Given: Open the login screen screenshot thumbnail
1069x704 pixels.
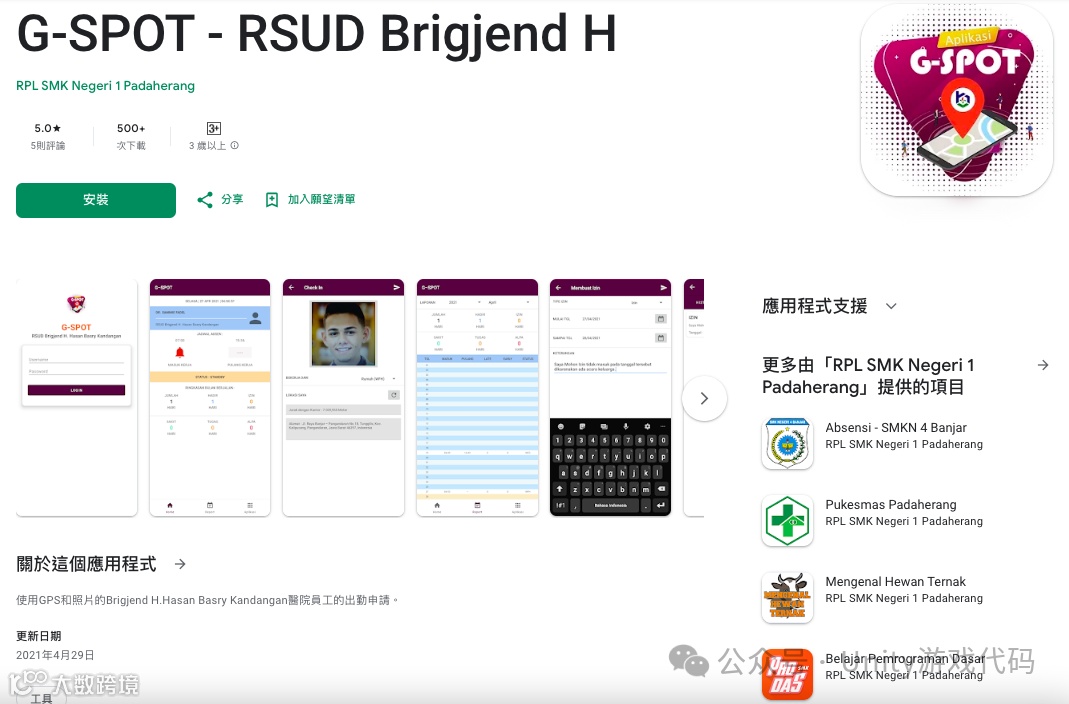Looking at the screenshot, I should tap(76, 397).
